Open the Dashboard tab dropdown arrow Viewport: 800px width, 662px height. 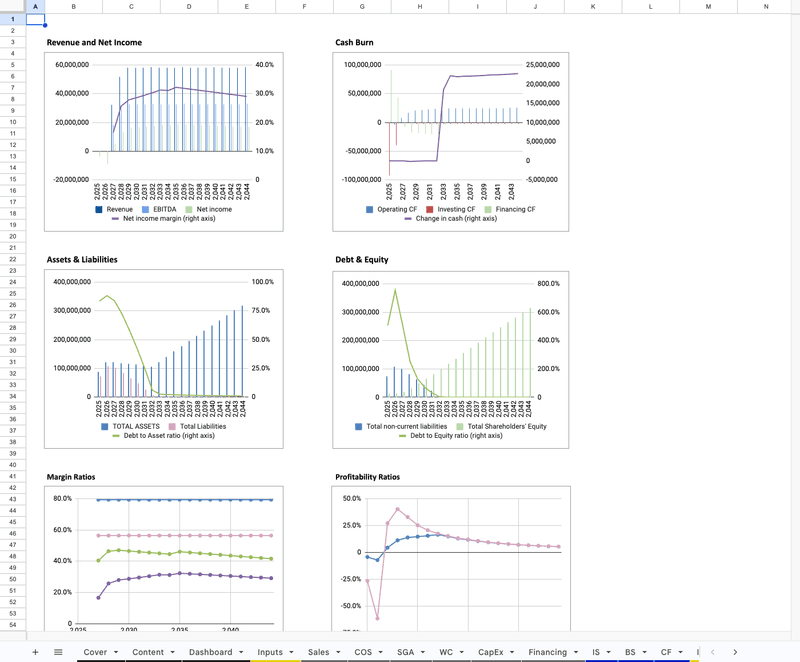click(x=240, y=652)
